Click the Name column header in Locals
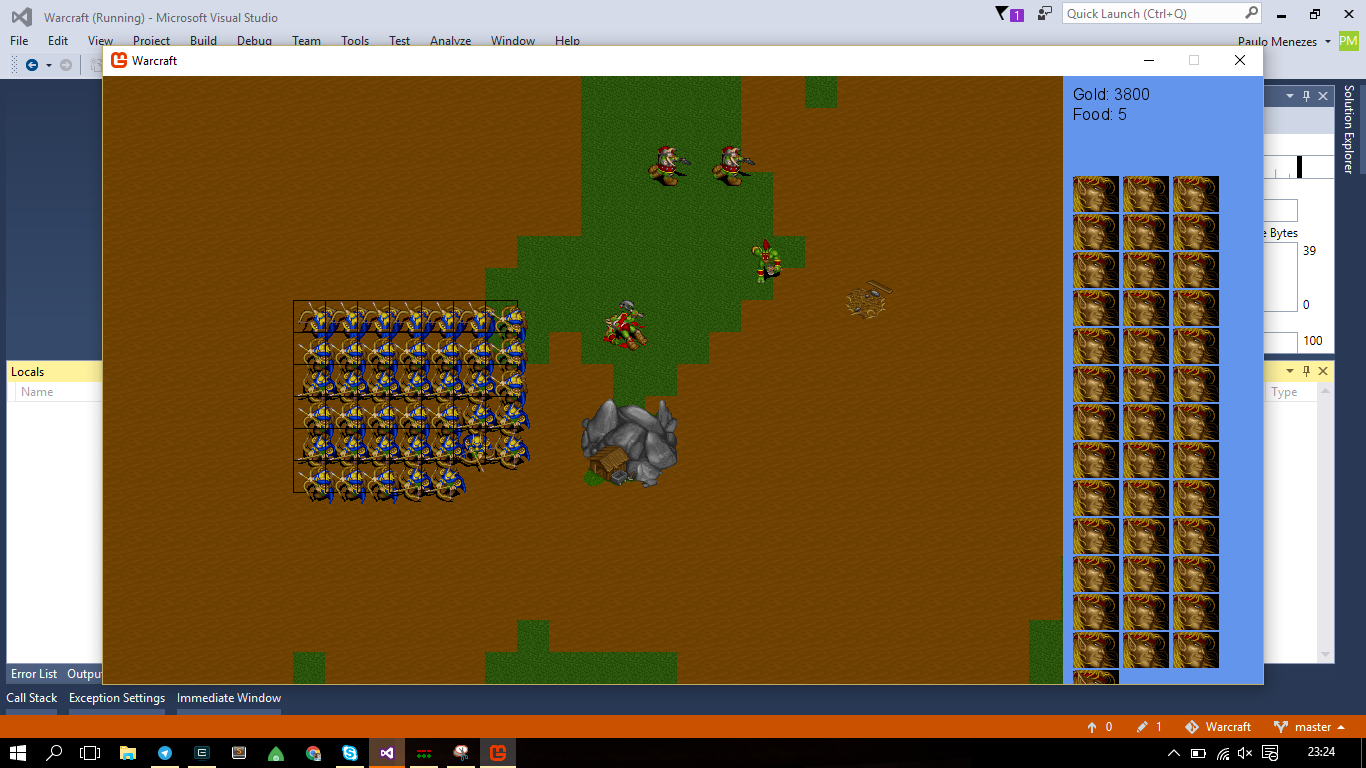 pos(37,392)
